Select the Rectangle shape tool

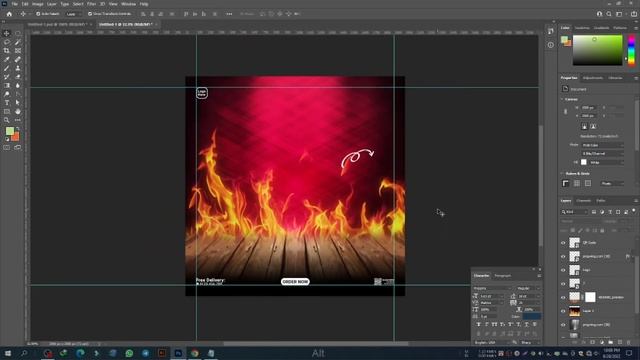[7, 111]
